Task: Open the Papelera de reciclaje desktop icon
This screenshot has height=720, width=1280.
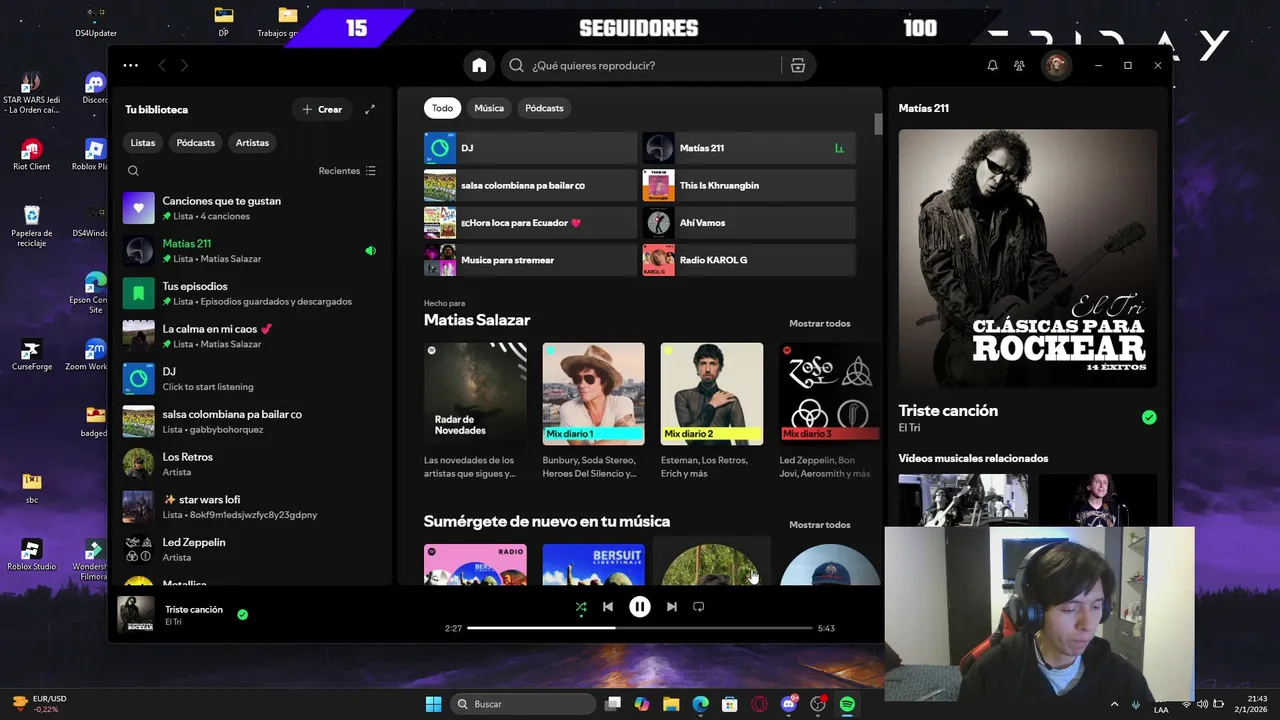Action: pyautogui.click(x=32, y=225)
